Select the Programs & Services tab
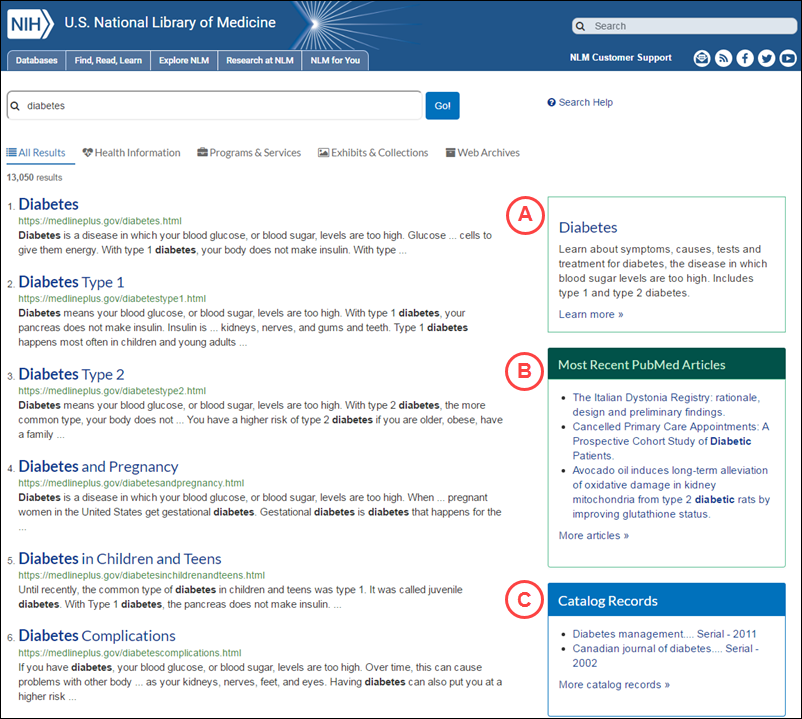 point(249,153)
